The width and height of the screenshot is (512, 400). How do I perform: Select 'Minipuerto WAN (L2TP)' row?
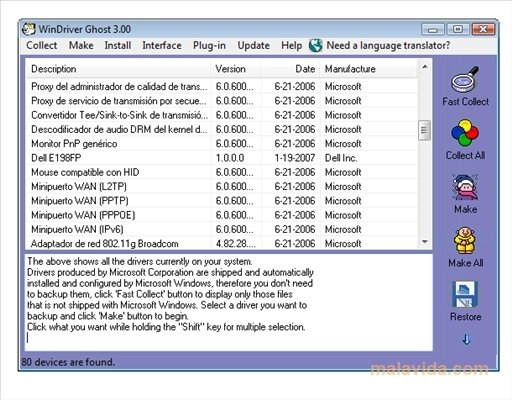point(222,187)
